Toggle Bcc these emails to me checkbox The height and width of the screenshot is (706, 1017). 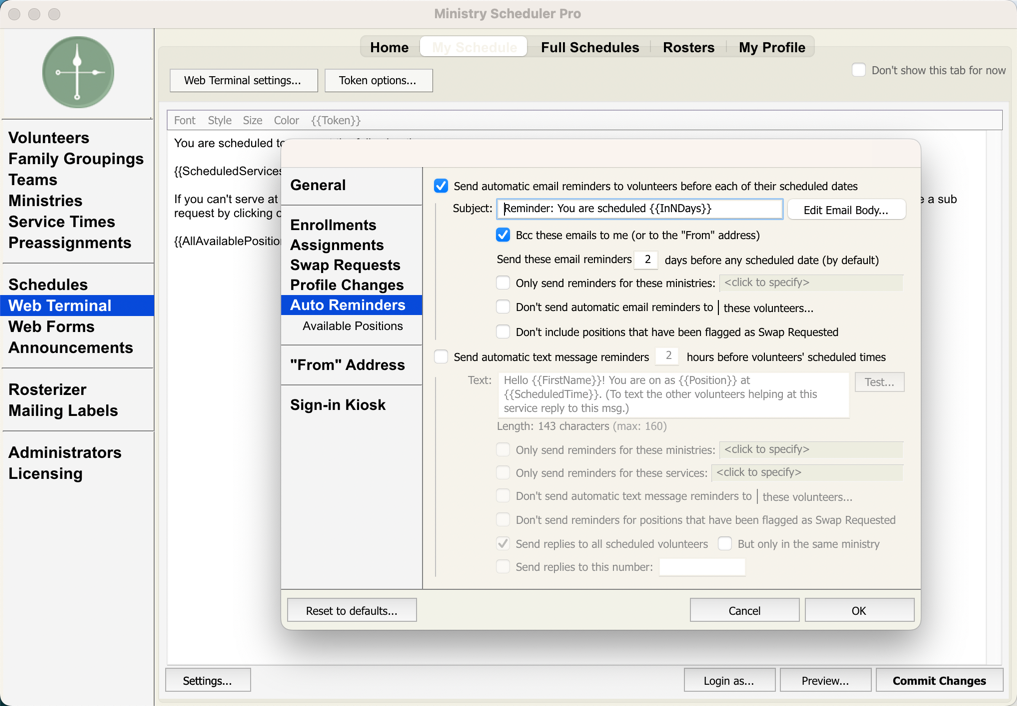[x=503, y=235]
